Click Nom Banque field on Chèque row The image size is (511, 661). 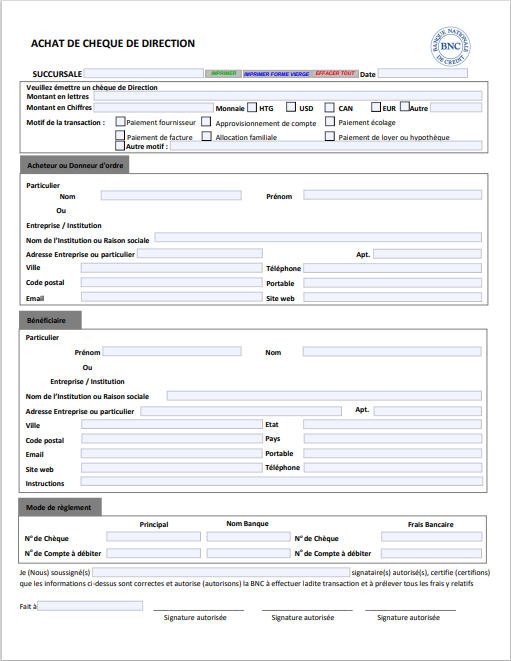click(248, 537)
